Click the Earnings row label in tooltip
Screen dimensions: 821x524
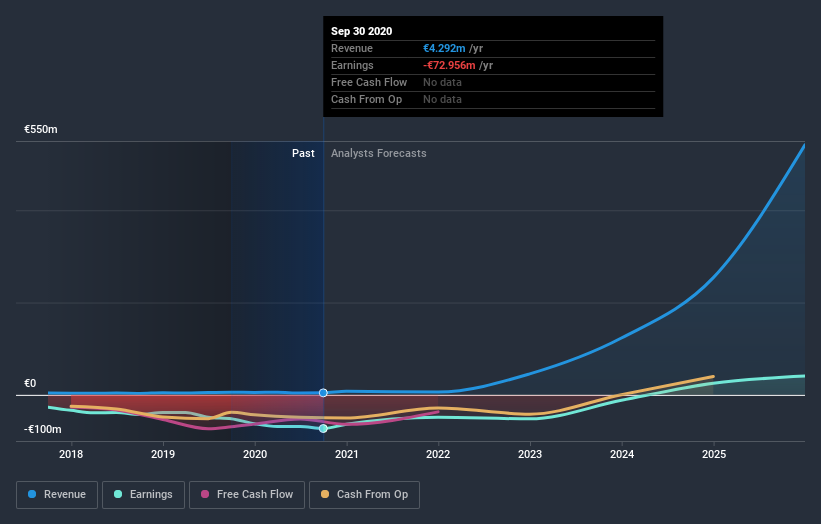pyautogui.click(x=352, y=65)
